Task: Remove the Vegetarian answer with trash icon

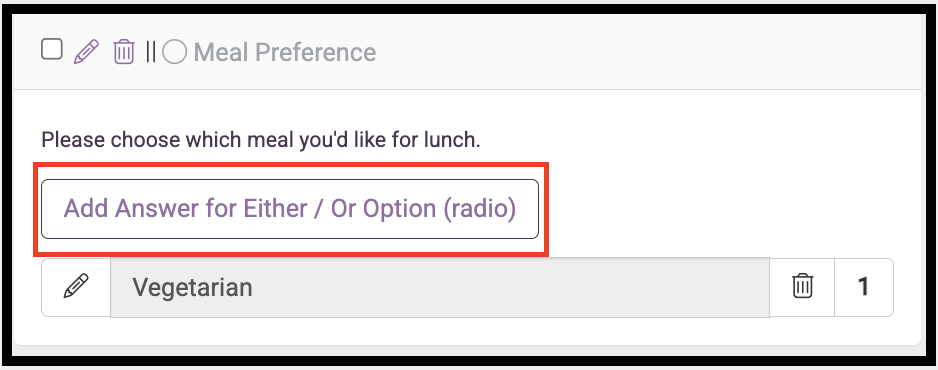Action: (802, 287)
